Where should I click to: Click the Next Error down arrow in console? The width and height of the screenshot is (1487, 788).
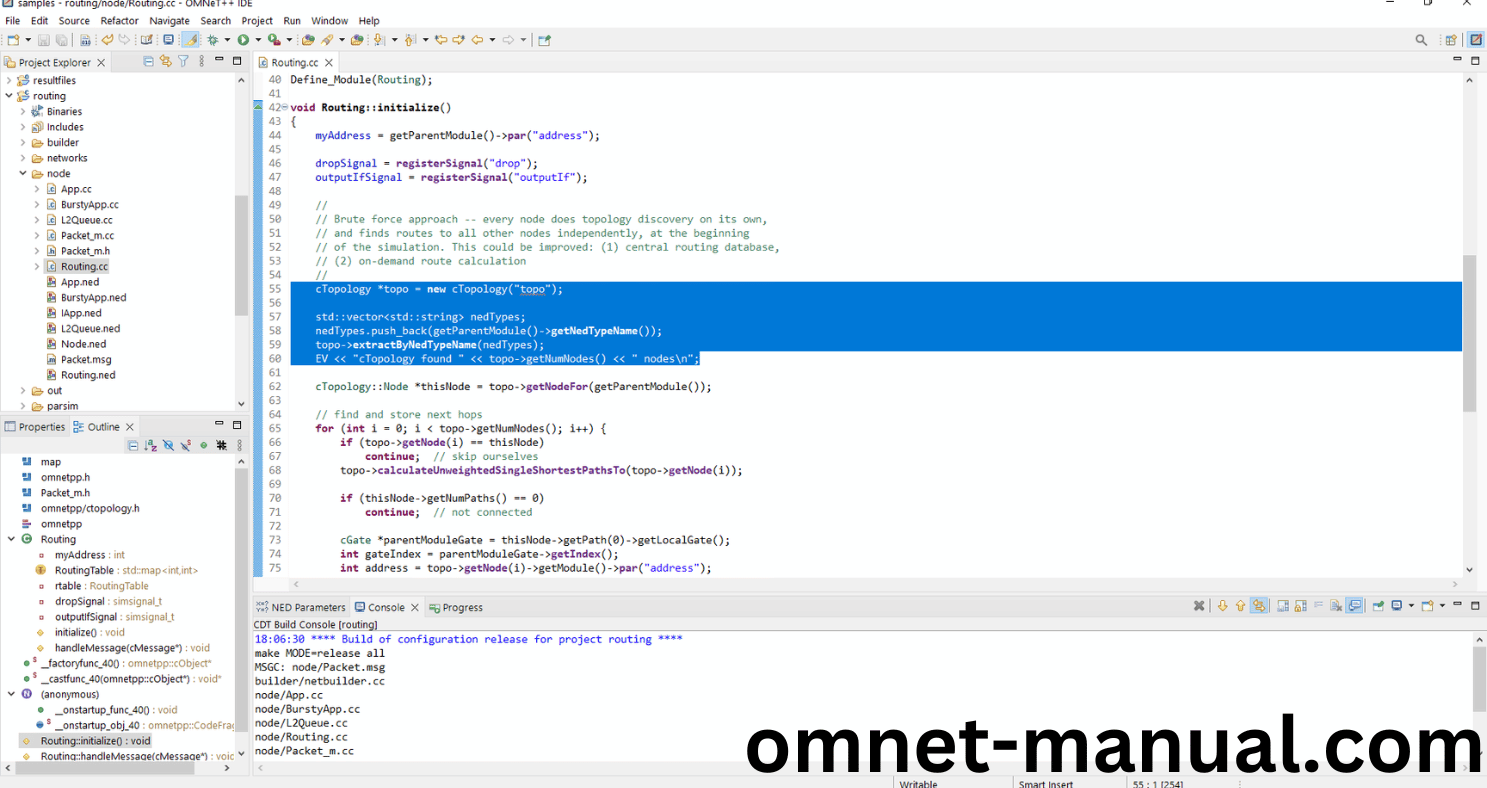tap(1222, 606)
